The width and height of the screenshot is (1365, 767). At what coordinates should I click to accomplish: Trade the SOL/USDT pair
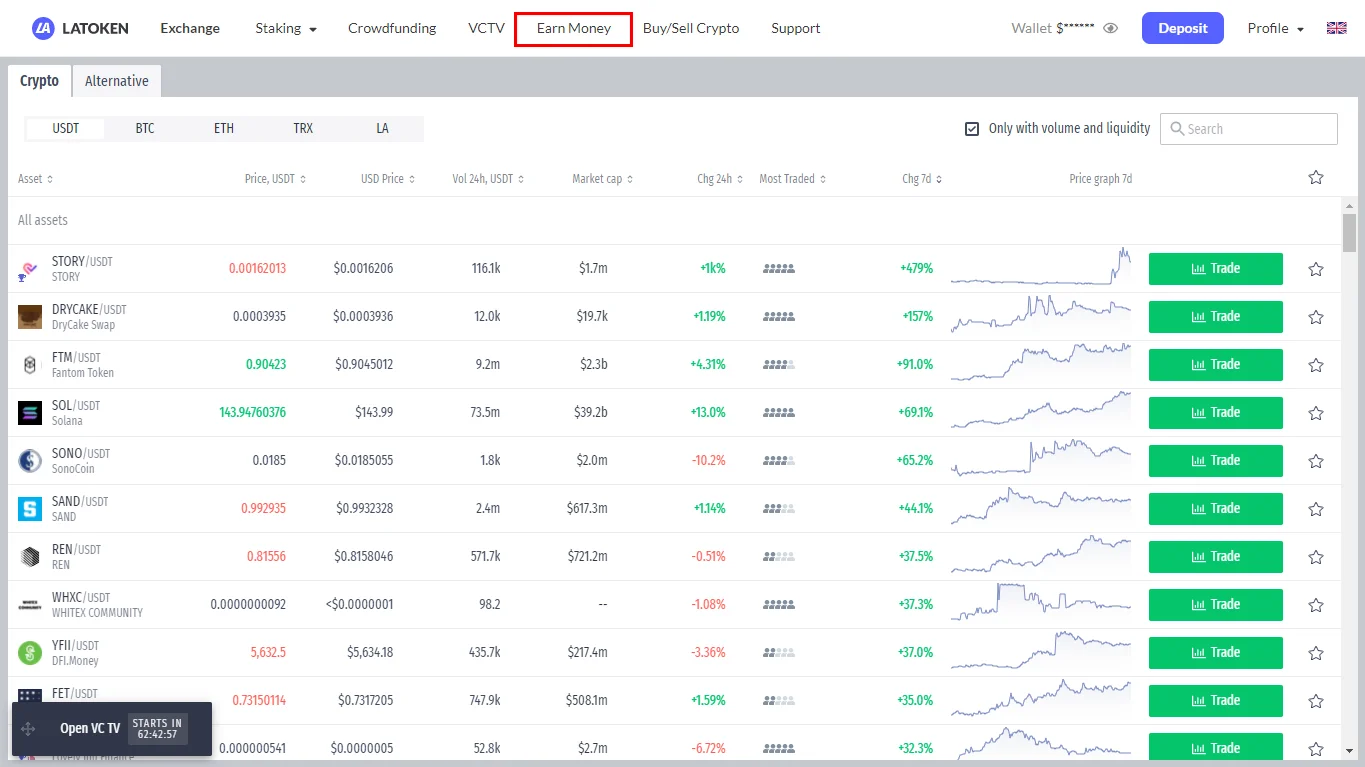(x=1216, y=413)
